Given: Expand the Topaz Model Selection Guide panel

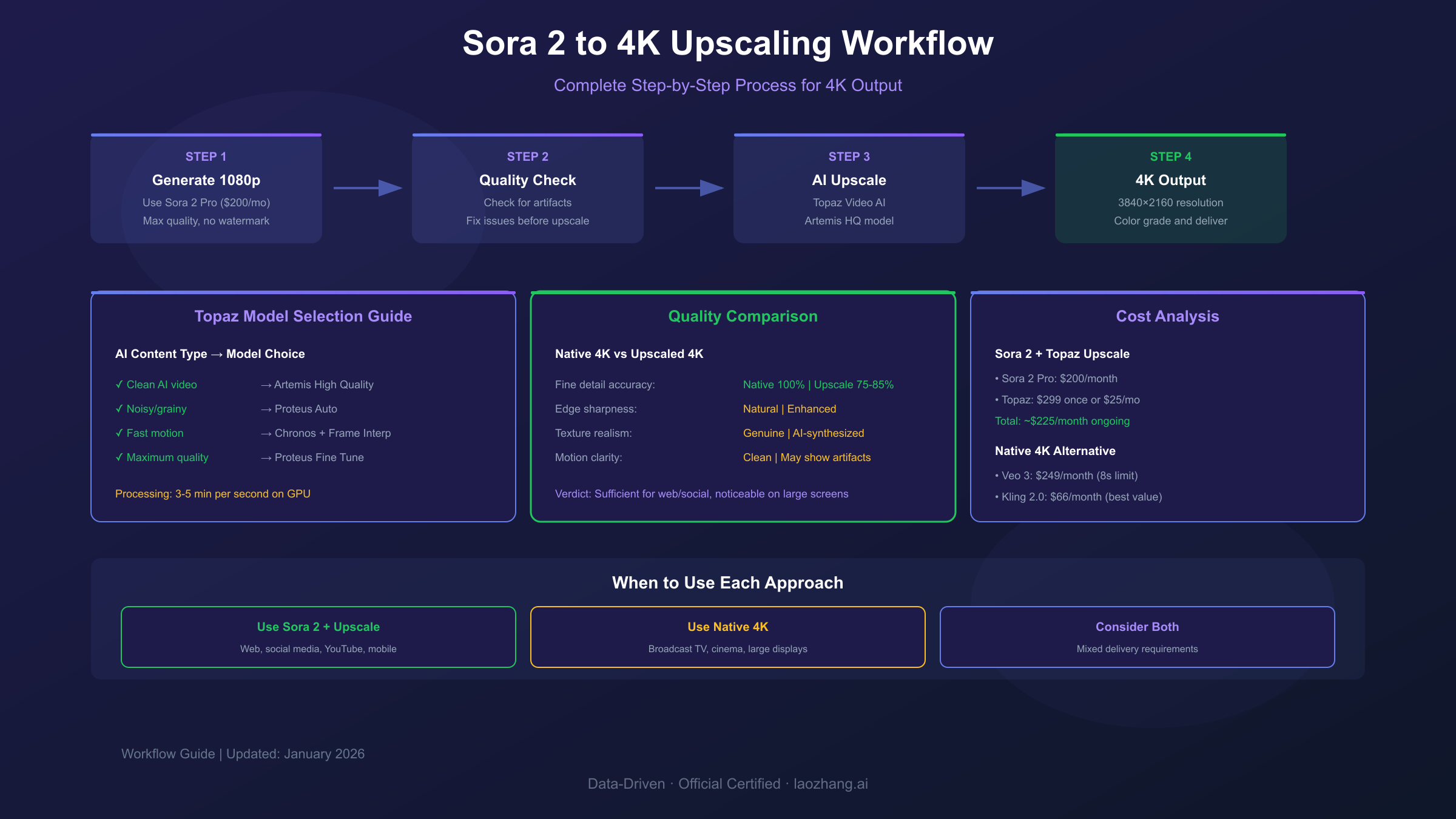Looking at the screenshot, I should pos(302,316).
